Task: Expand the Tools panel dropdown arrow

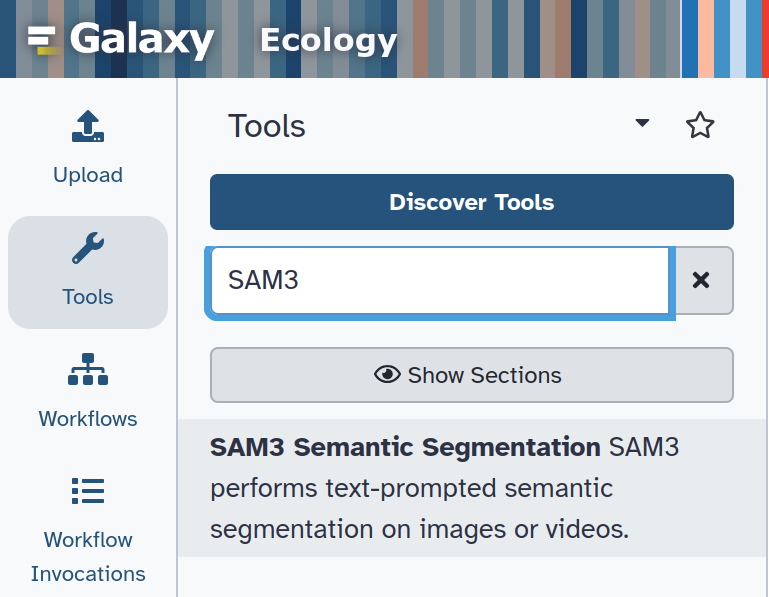Action: click(642, 123)
